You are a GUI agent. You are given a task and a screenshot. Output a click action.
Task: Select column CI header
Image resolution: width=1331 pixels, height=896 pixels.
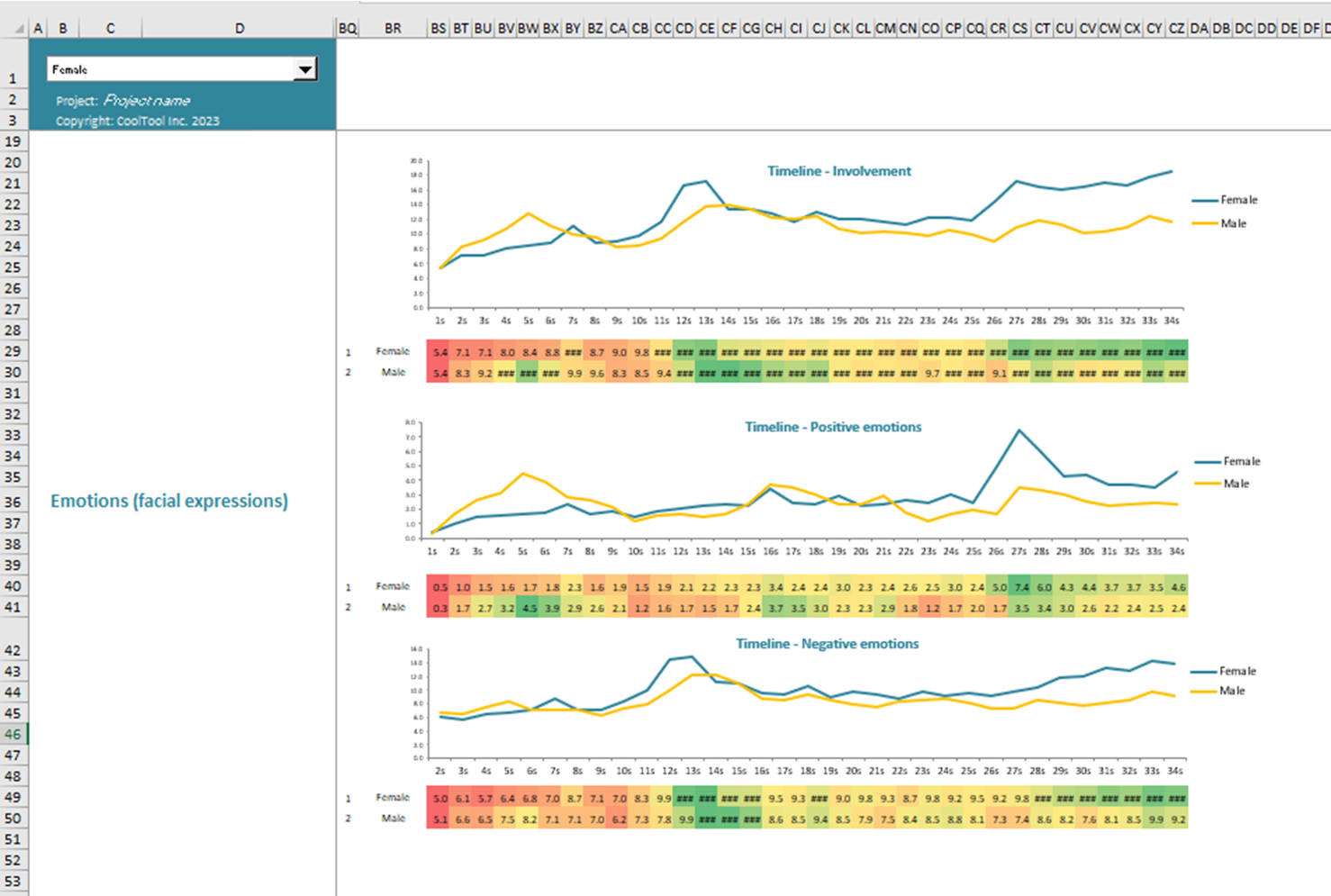click(796, 29)
